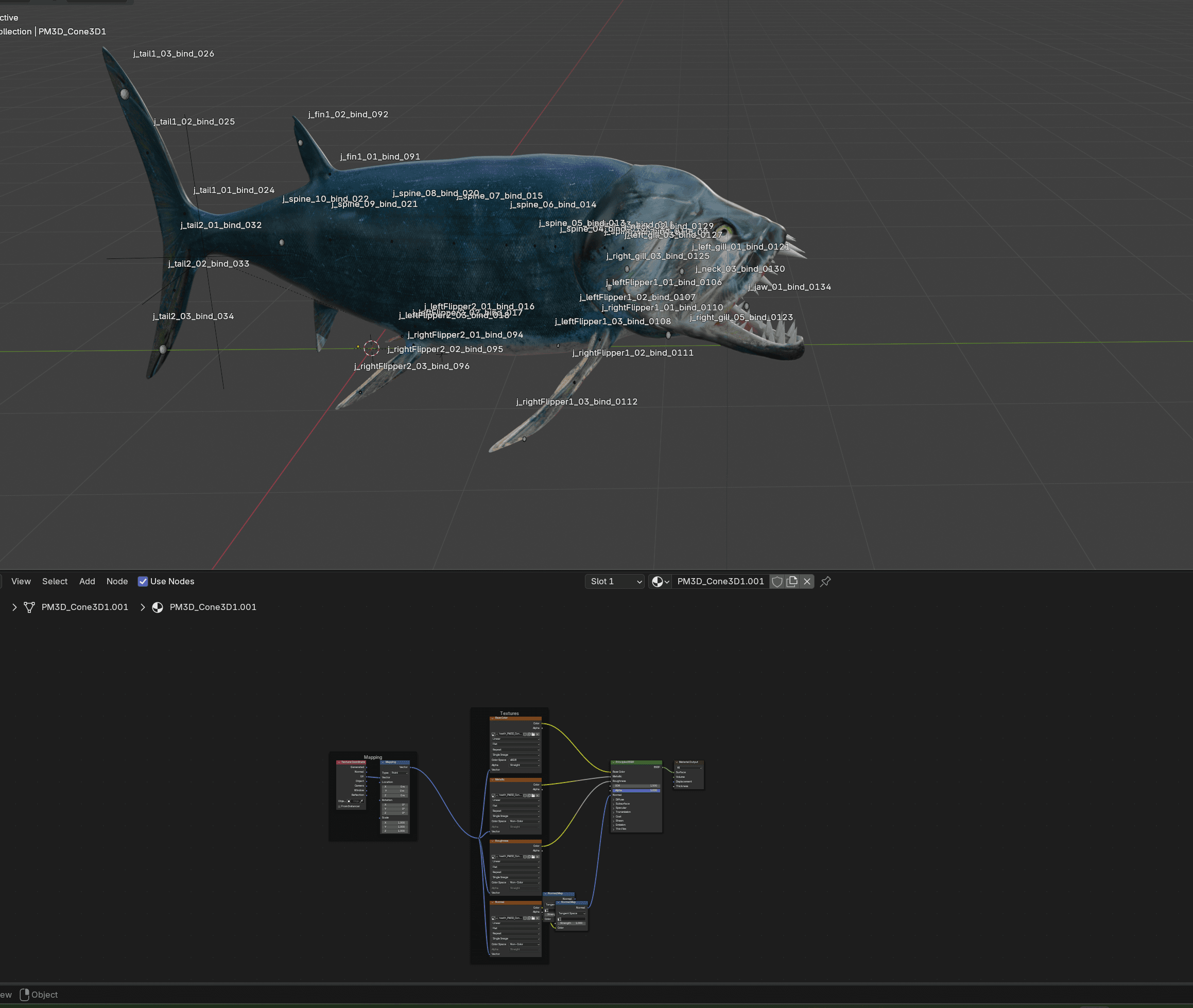Click the new material duplicate icon

[792, 581]
